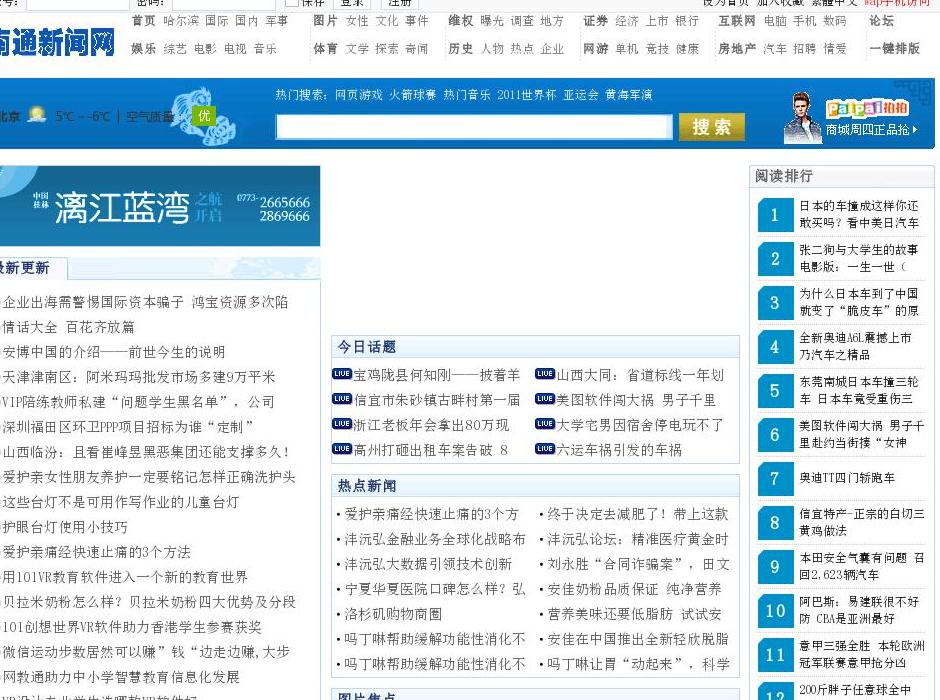Click LIVE icon before 美图软件闯大祸 in 今日话题
The height and width of the screenshot is (700, 940).
pyautogui.click(x=545, y=399)
